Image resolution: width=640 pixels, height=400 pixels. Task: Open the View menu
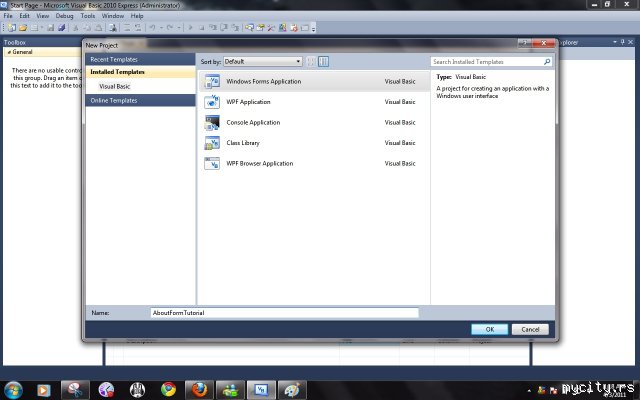tap(42, 16)
